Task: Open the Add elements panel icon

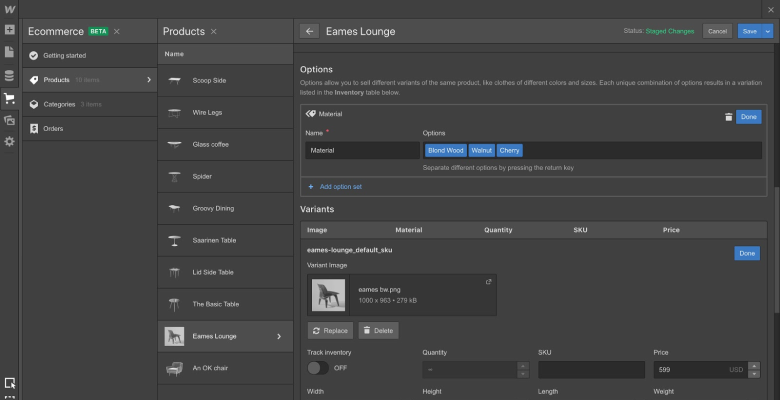Action: [x=9, y=29]
